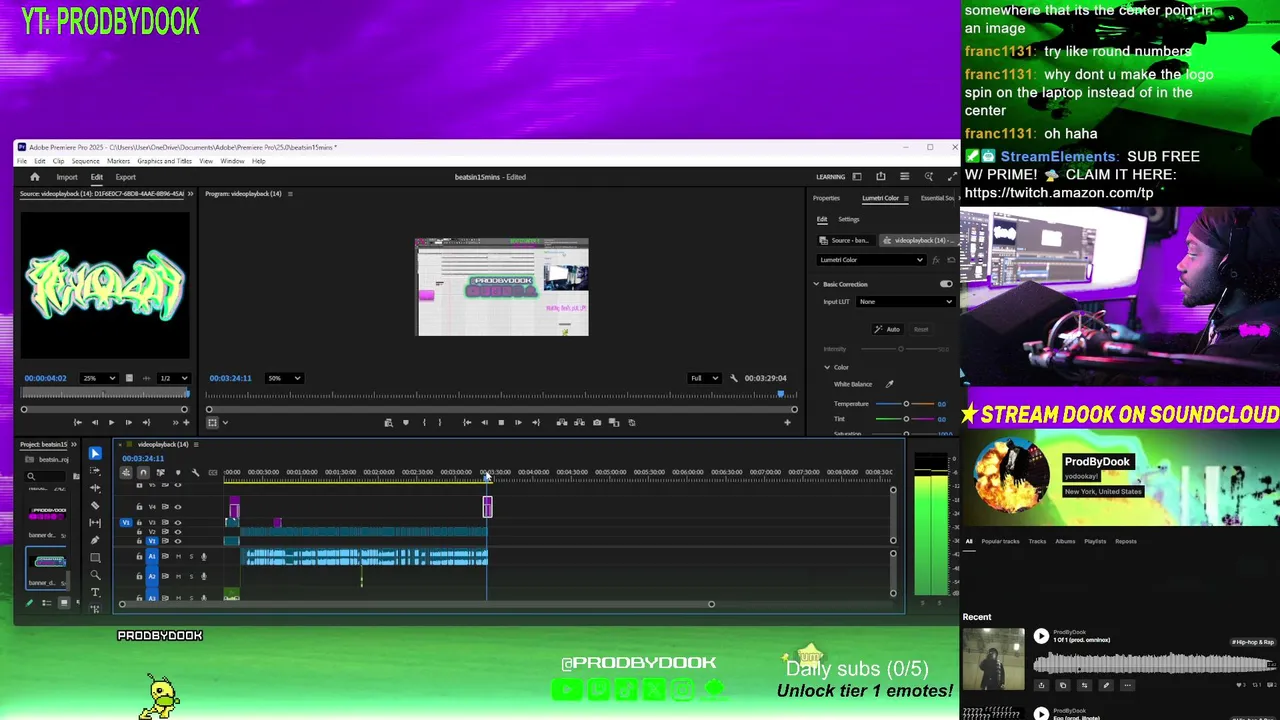Open Program monitor button editor plus
Viewport: 1280px width, 720px height.
(x=787, y=422)
